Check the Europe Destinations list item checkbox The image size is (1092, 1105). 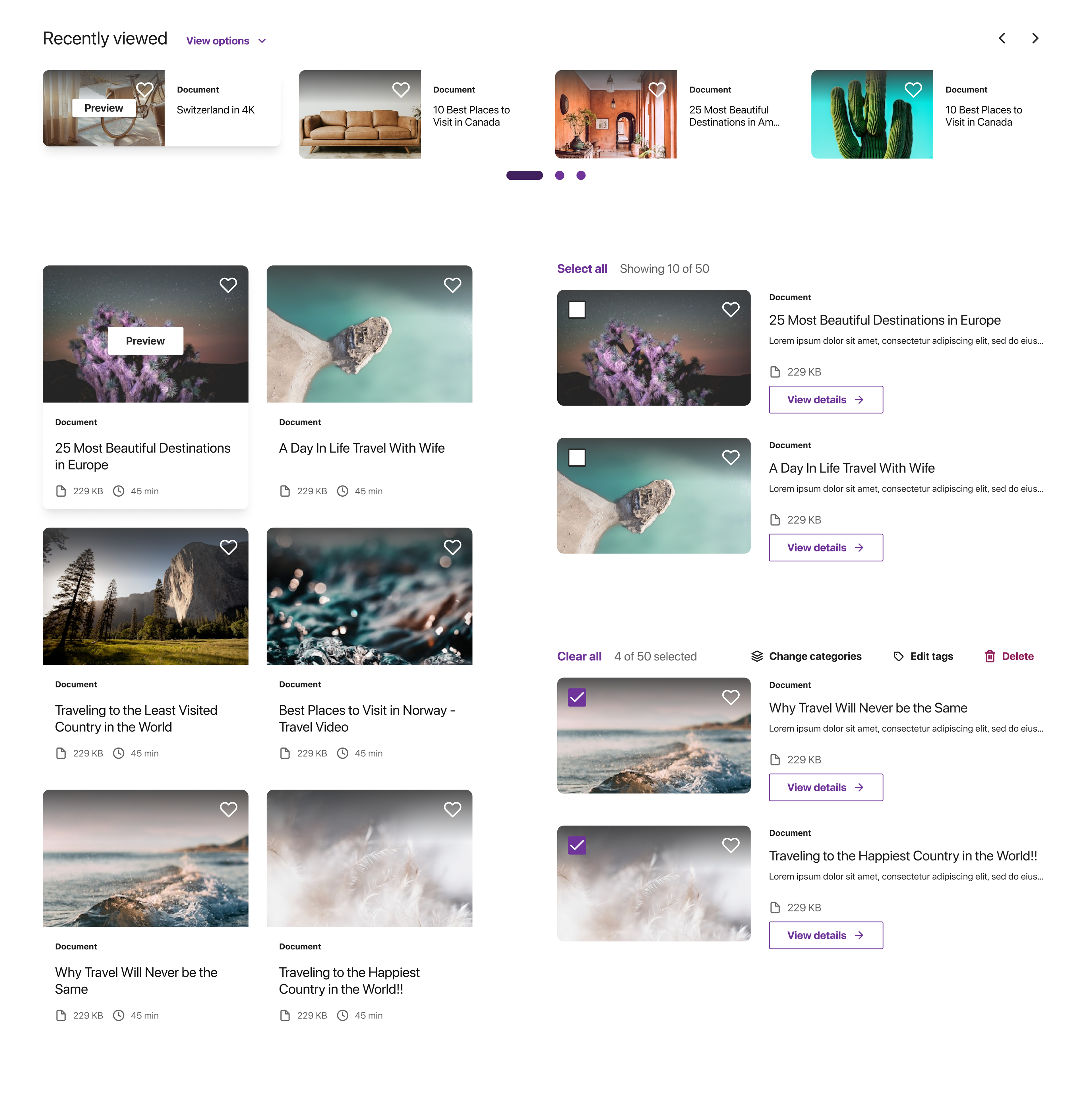(x=577, y=309)
